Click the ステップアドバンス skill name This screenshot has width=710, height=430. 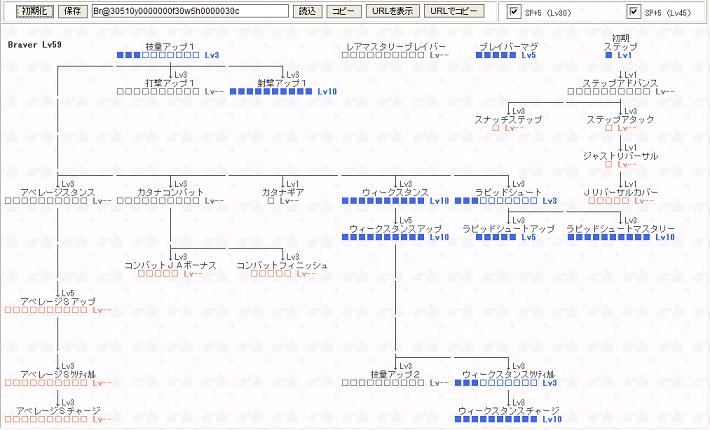point(620,83)
